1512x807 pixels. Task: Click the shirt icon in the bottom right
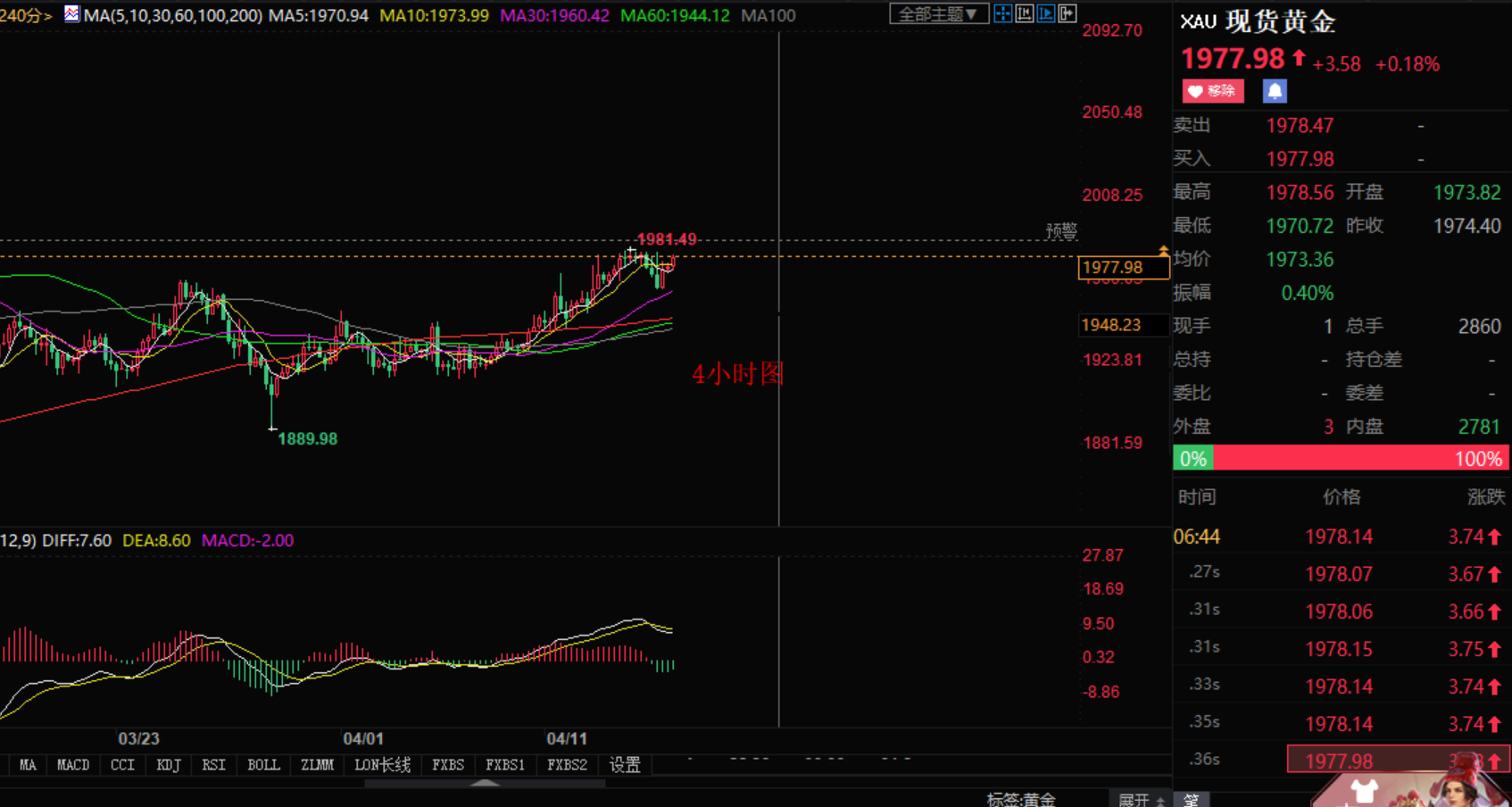[1364, 791]
